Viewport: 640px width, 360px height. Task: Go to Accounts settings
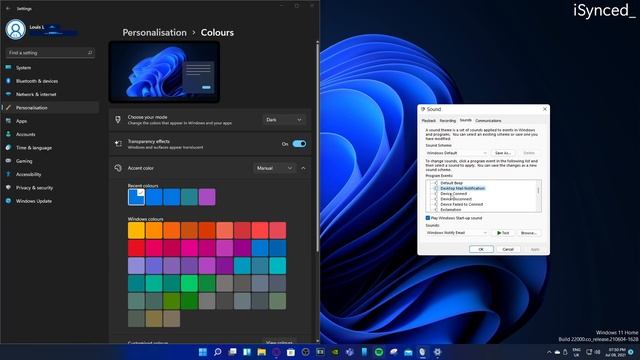50,134
